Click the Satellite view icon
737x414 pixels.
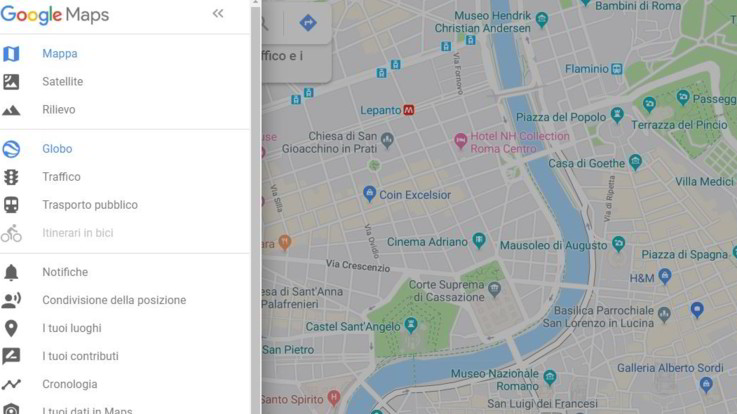click(11, 82)
